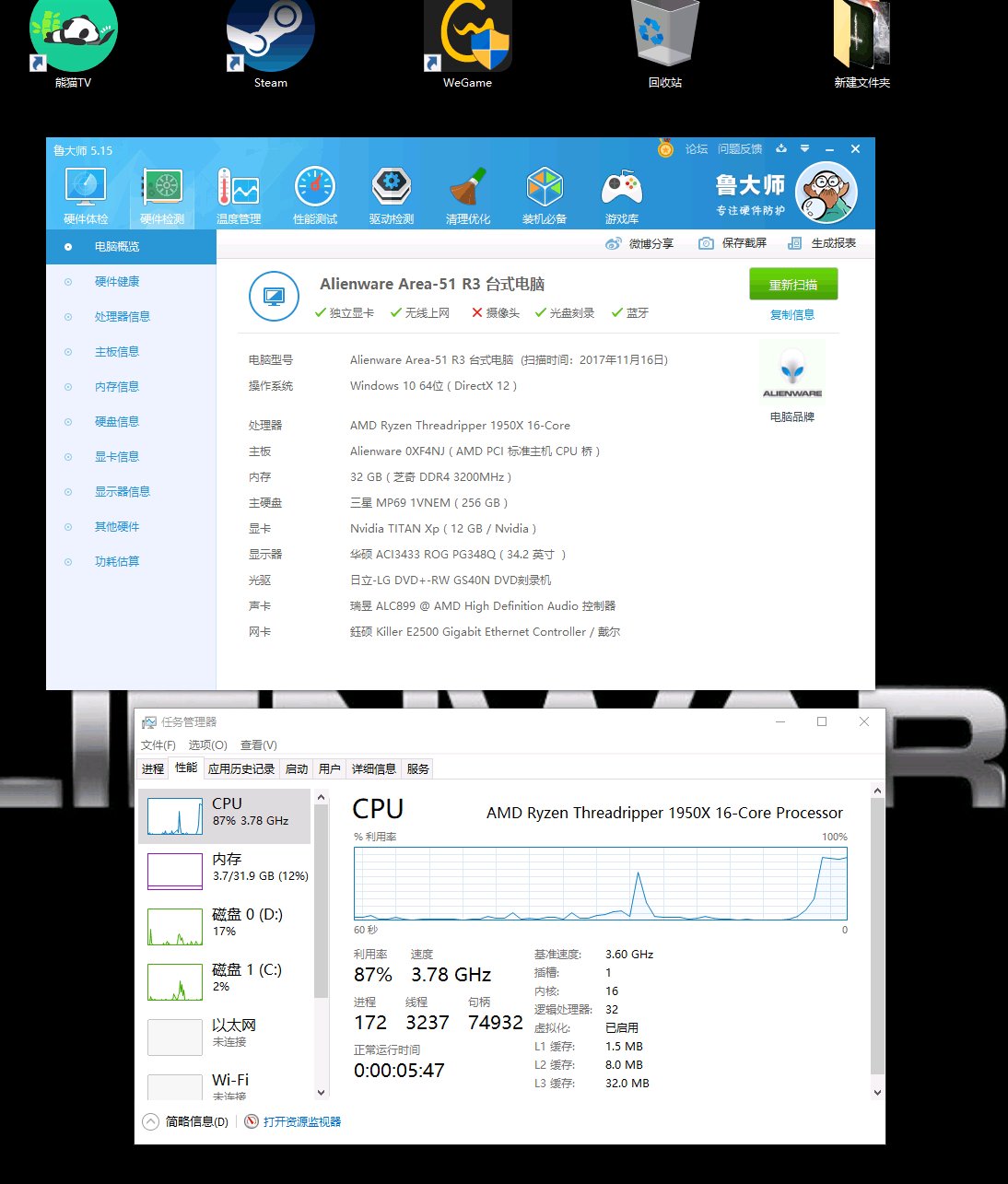Click the medal icon in Ludashi title bar
This screenshot has width=1008, height=1184.
point(665,148)
